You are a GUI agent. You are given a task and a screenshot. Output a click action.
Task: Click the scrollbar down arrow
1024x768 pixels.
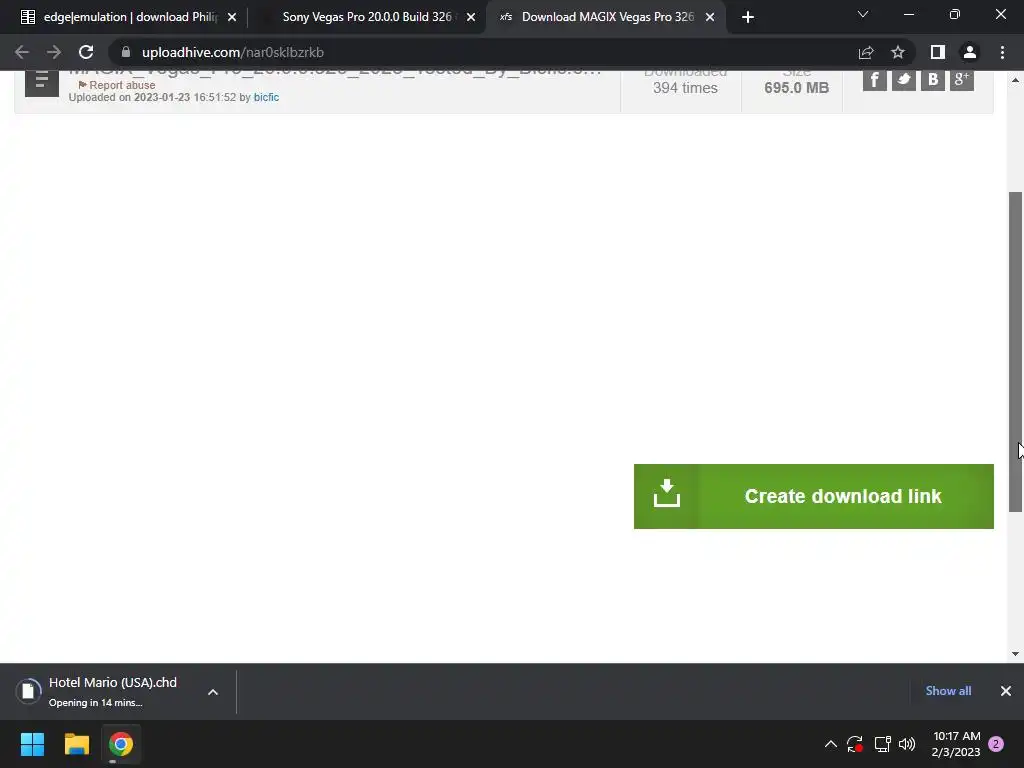(x=1016, y=654)
